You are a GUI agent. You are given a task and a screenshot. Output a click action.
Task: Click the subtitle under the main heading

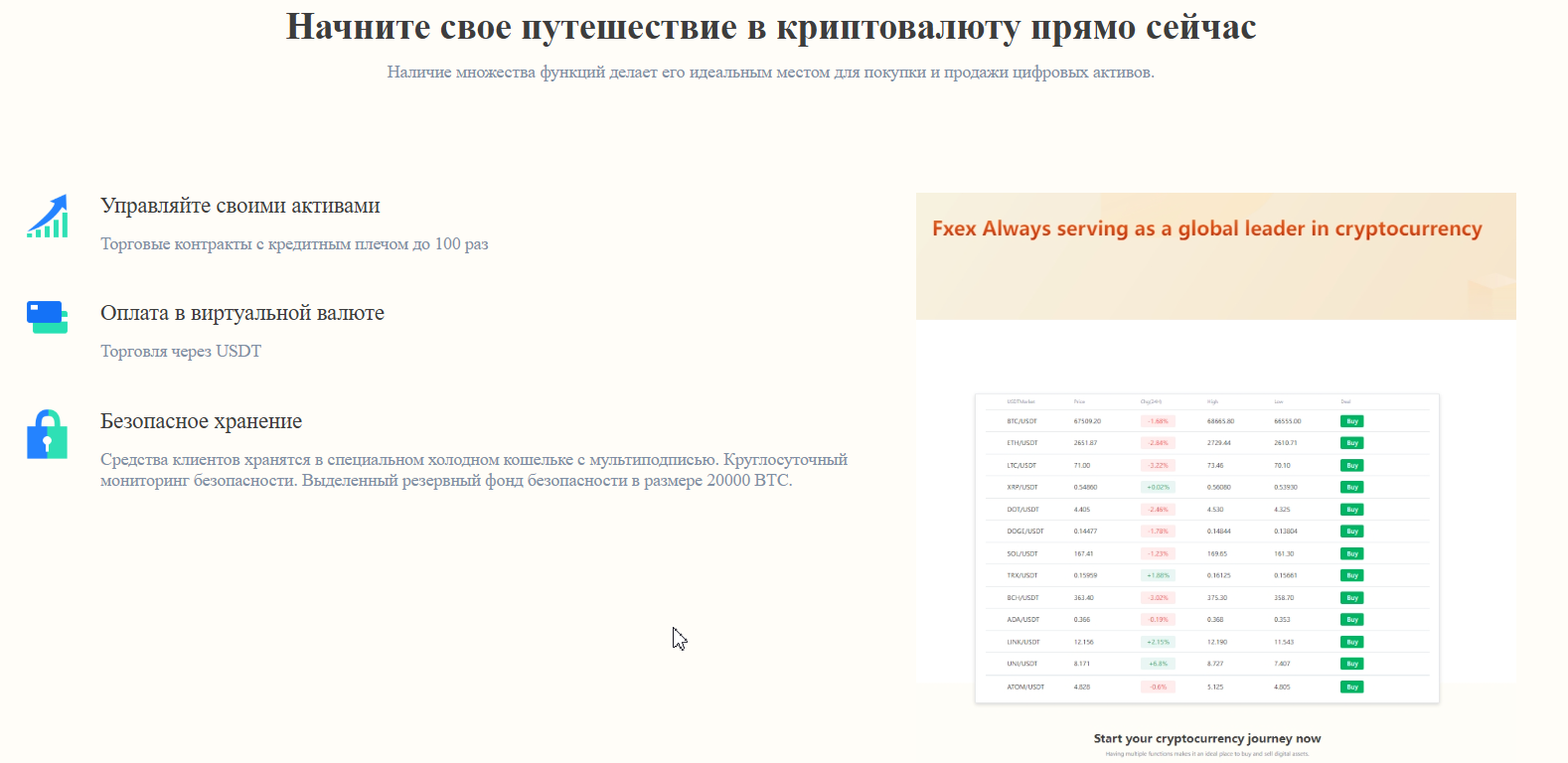[x=771, y=73]
